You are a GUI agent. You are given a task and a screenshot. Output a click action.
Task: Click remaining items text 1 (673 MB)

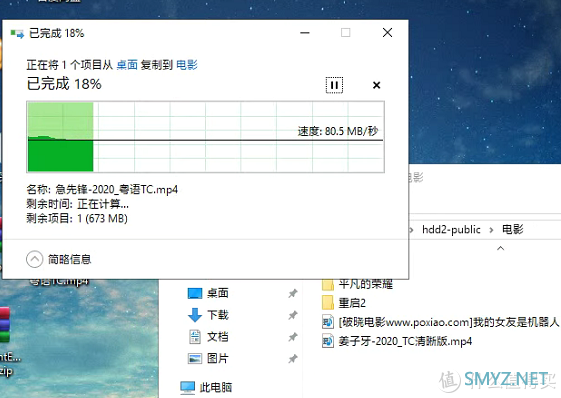click(x=102, y=218)
